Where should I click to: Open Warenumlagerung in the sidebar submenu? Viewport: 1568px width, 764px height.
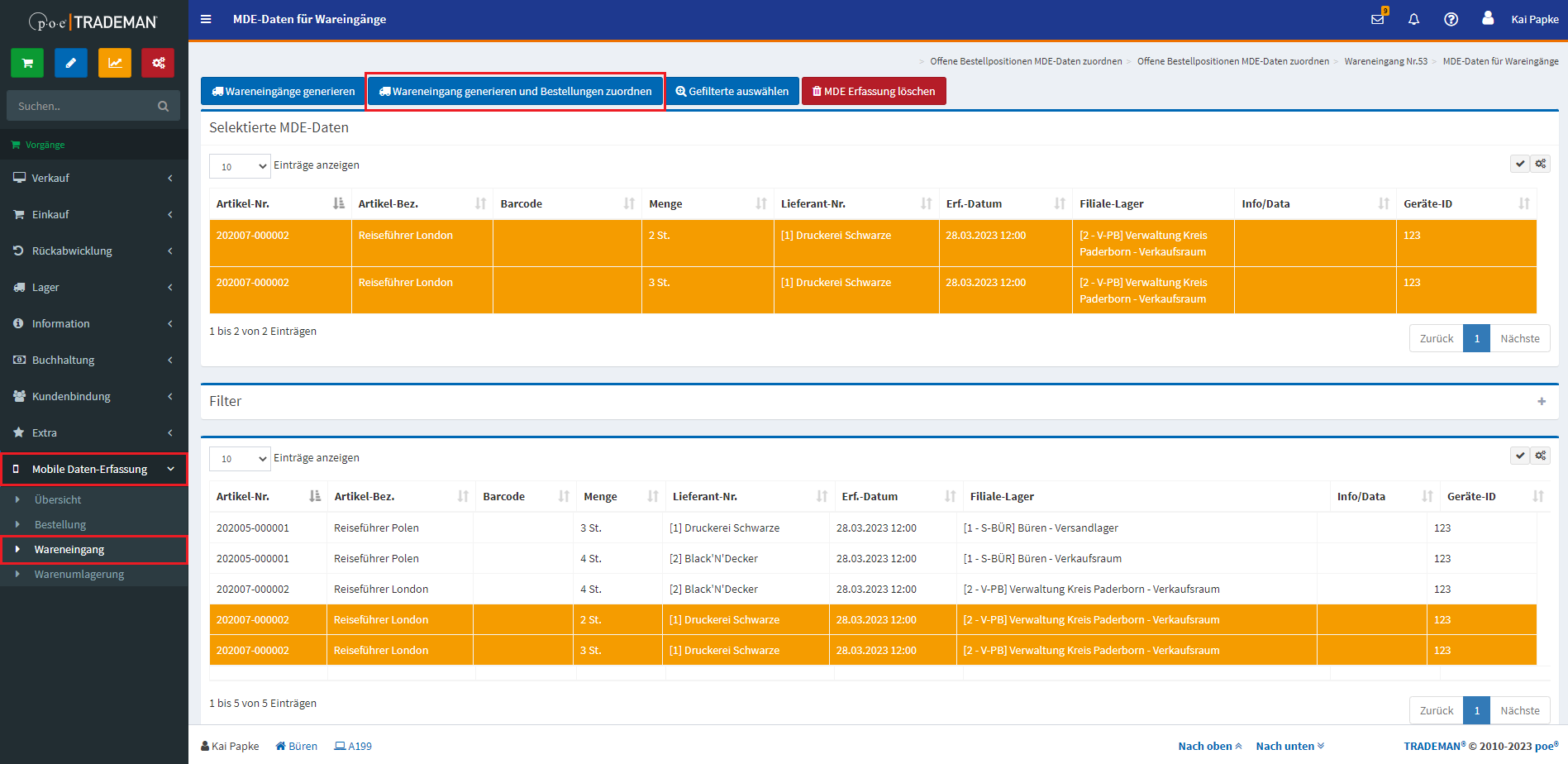point(79,574)
